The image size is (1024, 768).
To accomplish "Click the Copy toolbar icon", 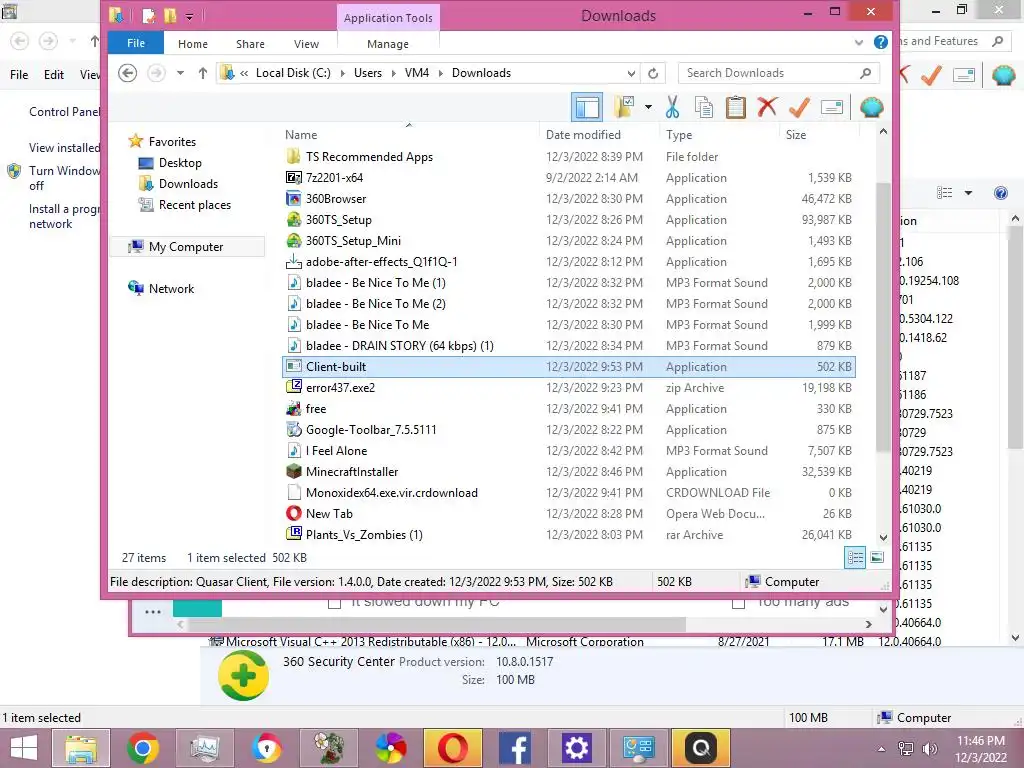I will (x=703, y=107).
